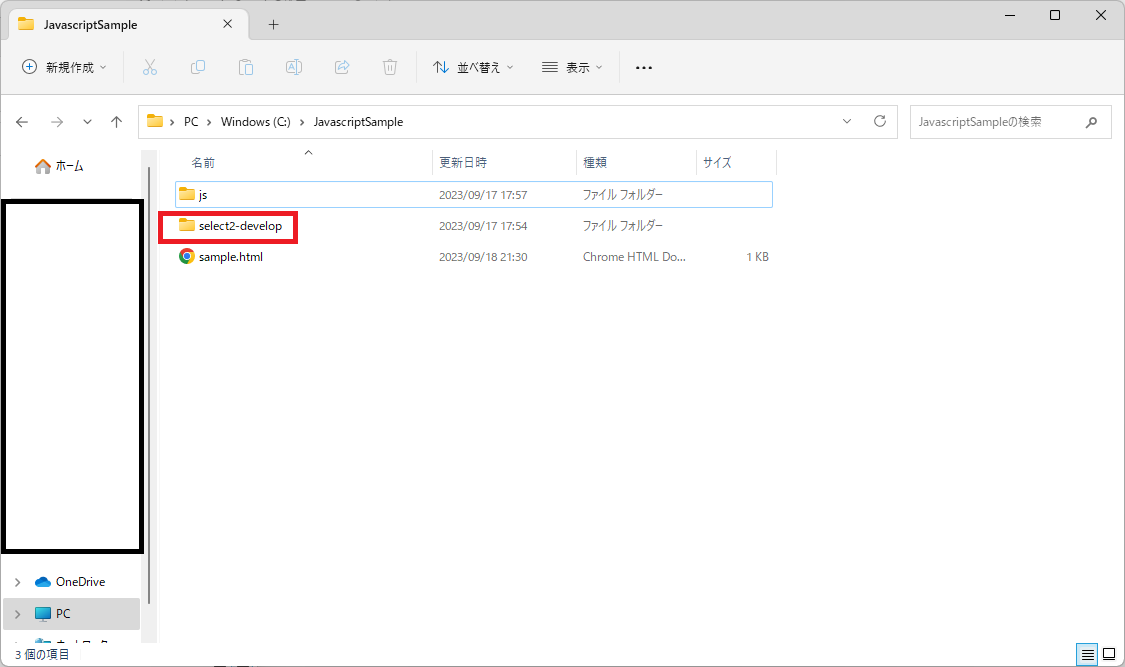The height and width of the screenshot is (667, 1125).
Task: Sort by the 更新日時 column header
Action: pyautogui.click(x=461, y=162)
